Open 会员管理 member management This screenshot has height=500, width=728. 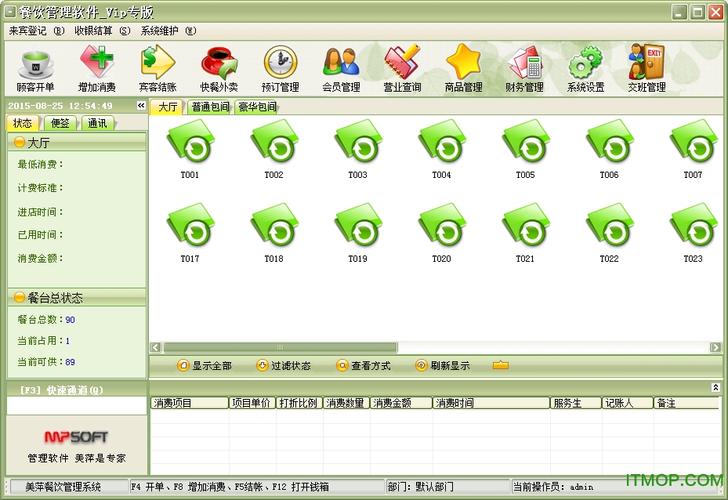(x=341, y=70)
